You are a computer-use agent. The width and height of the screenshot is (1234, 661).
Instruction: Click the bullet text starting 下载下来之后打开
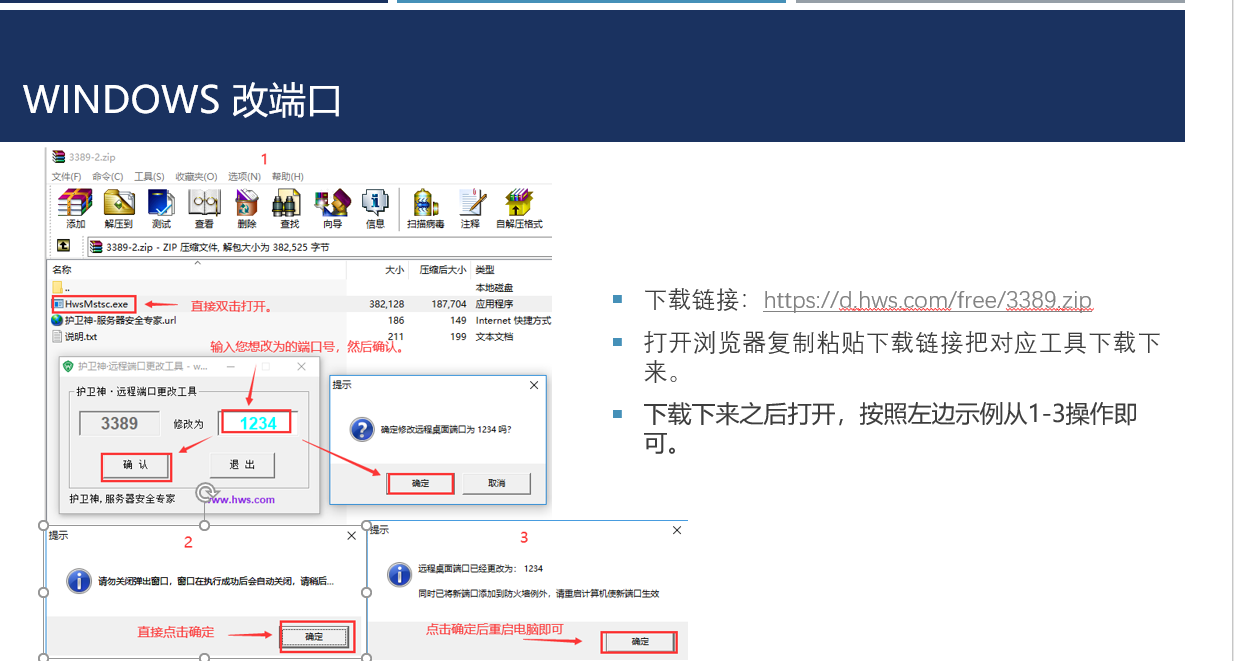[890, 428]
